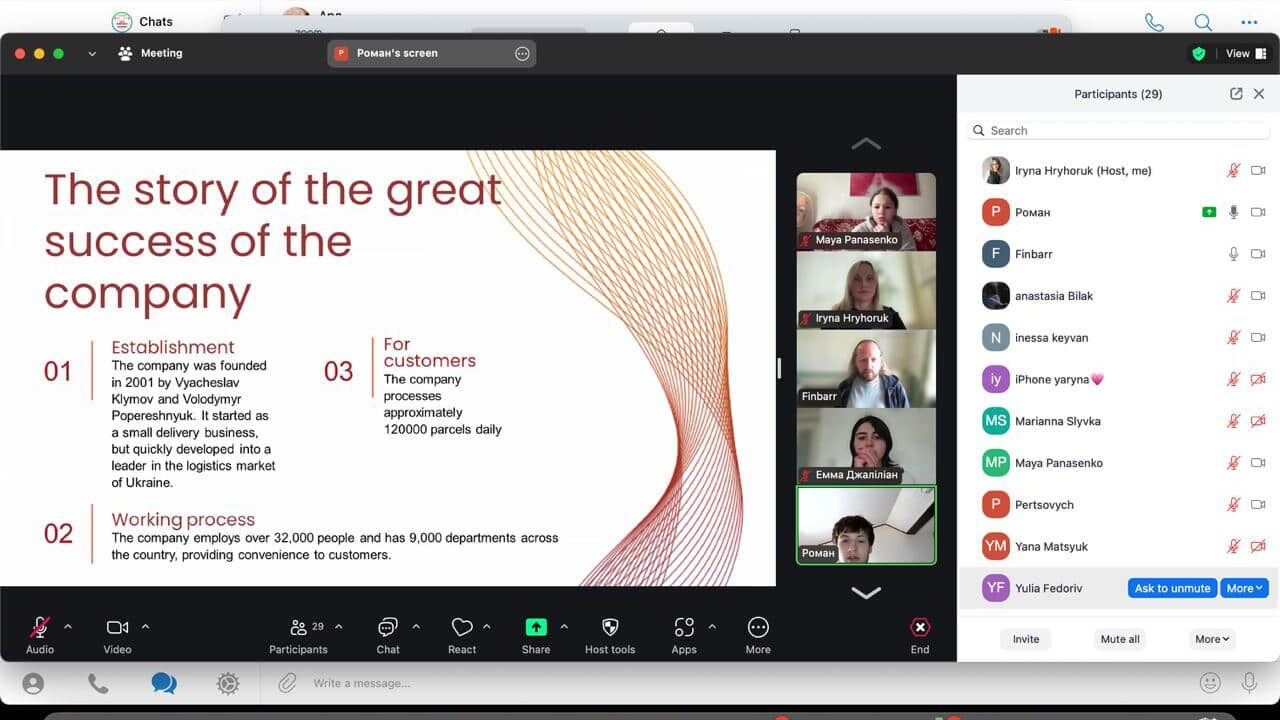
Task: Open the View layout menu
Action: click(1247, 54)
